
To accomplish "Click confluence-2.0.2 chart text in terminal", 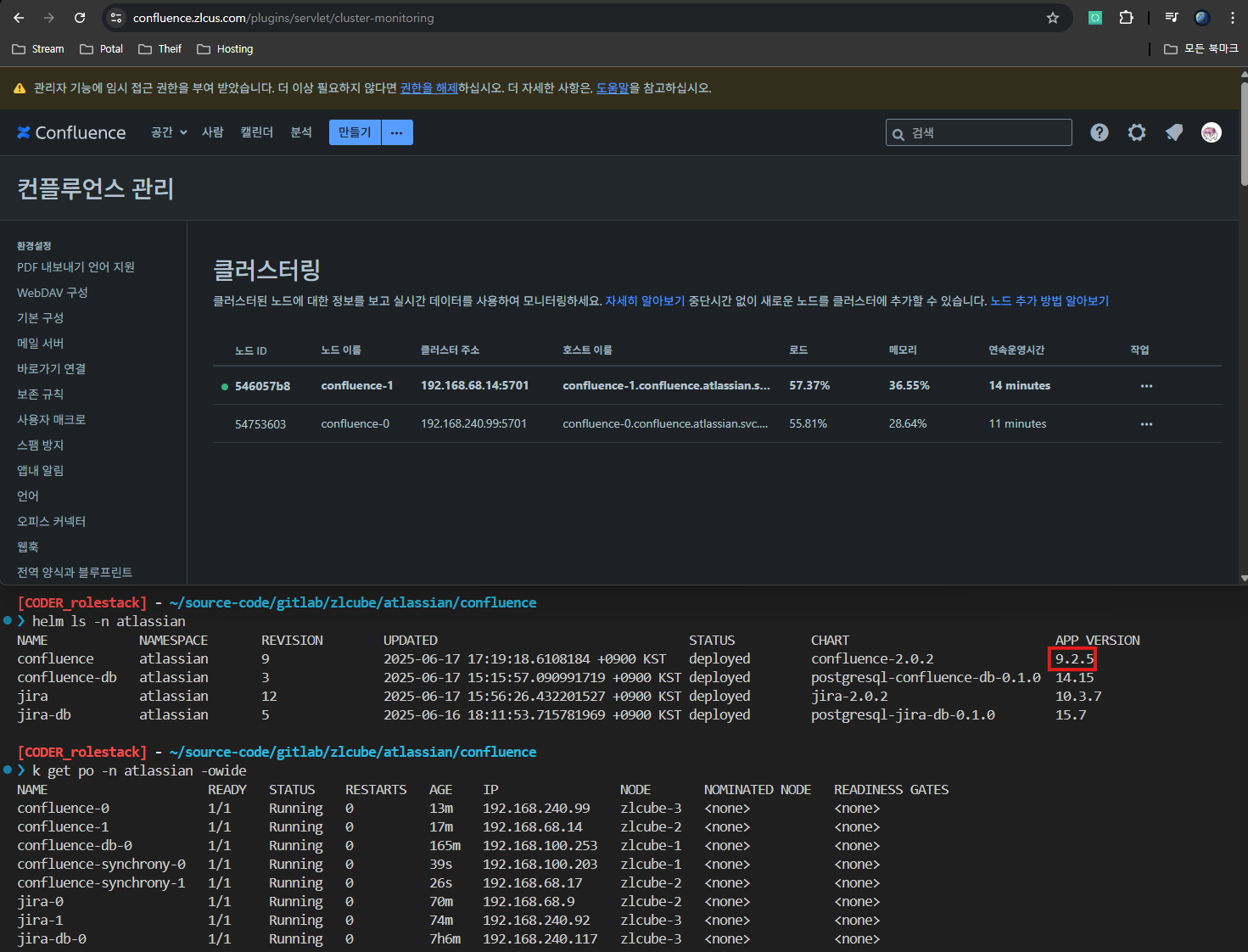I will coord(872,658).
